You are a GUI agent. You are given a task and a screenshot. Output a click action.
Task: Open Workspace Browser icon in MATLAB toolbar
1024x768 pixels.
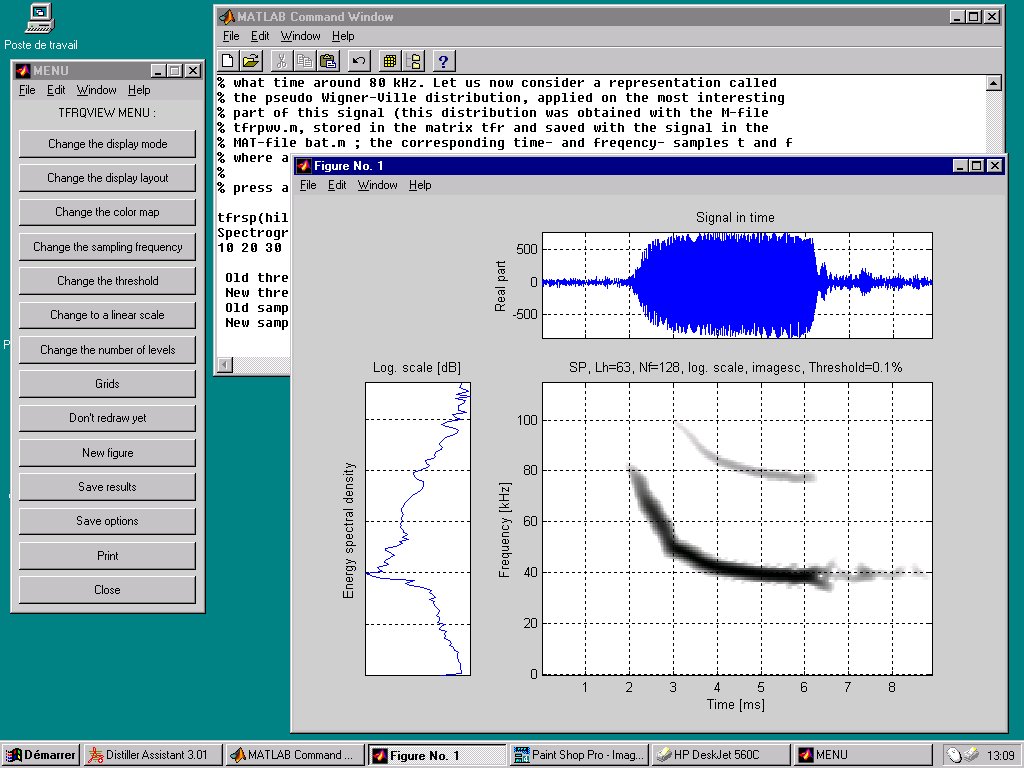coord(390,61)
